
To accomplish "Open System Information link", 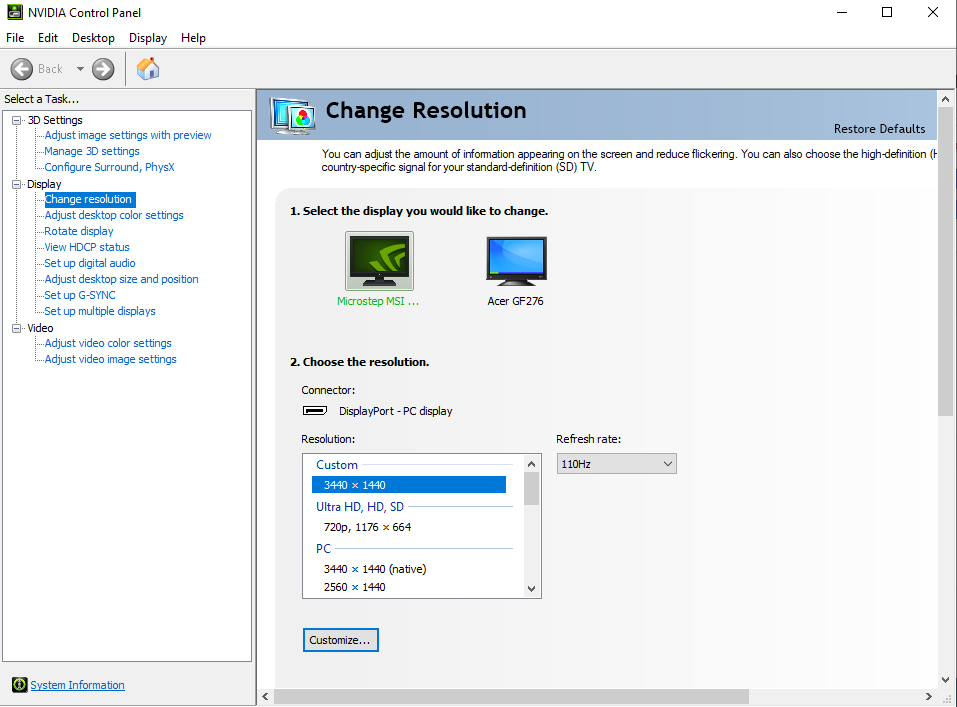I will [x=77, y=685].
